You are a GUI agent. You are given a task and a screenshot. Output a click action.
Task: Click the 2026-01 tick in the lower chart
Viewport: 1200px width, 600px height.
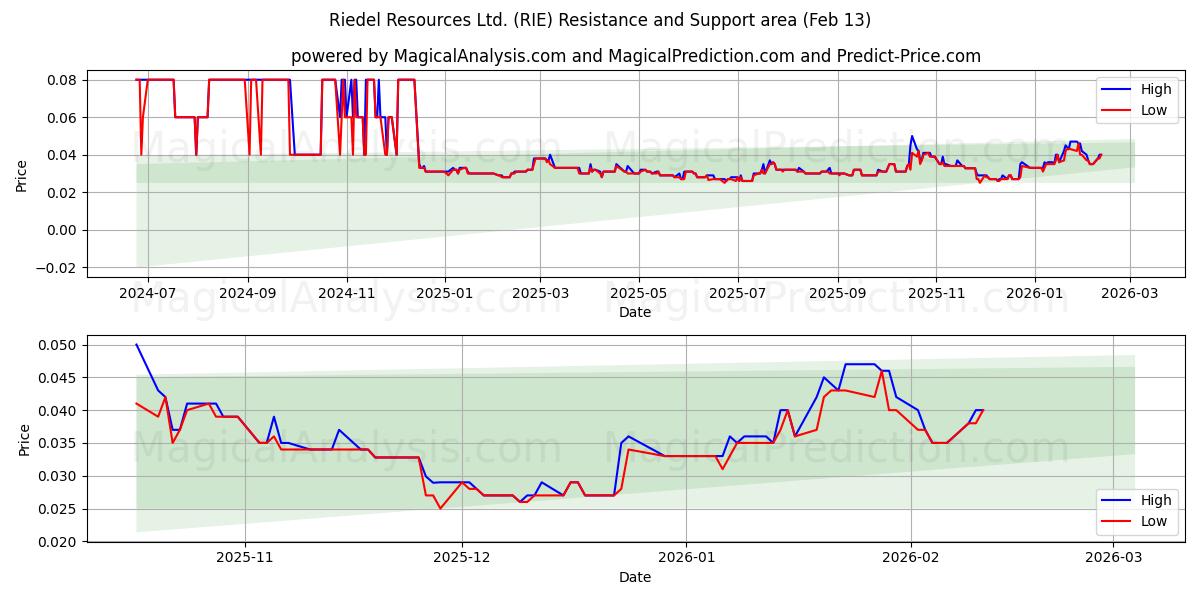688,560
